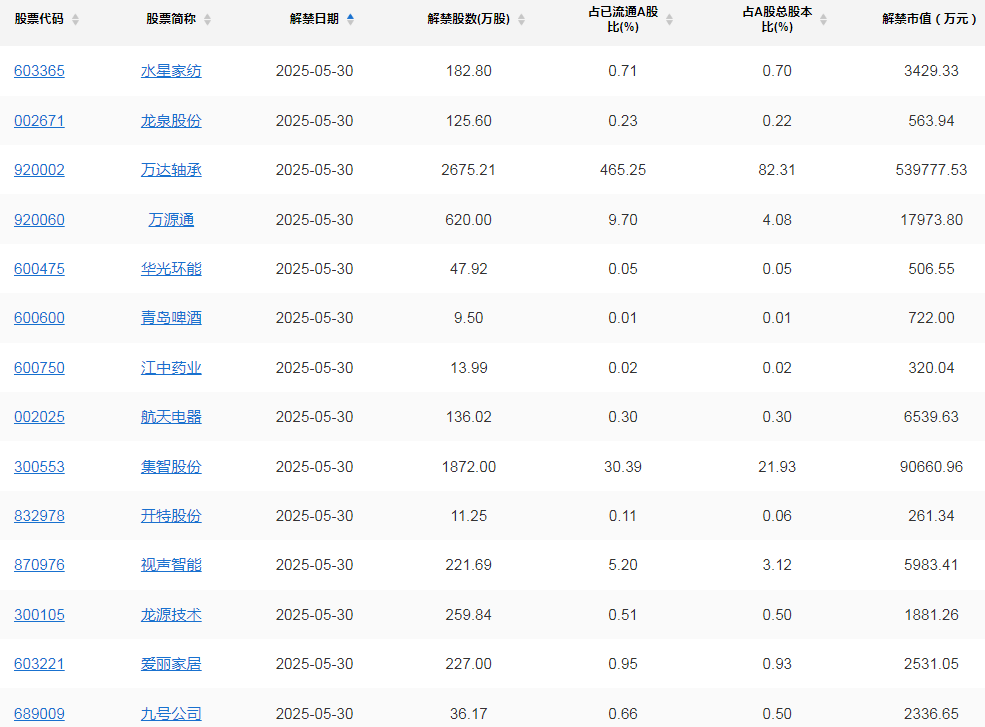This screenshot has height=727, width=985.
Task: Click the 6539.63 market value
Action: pyautogui.click(x=931, y=417)
